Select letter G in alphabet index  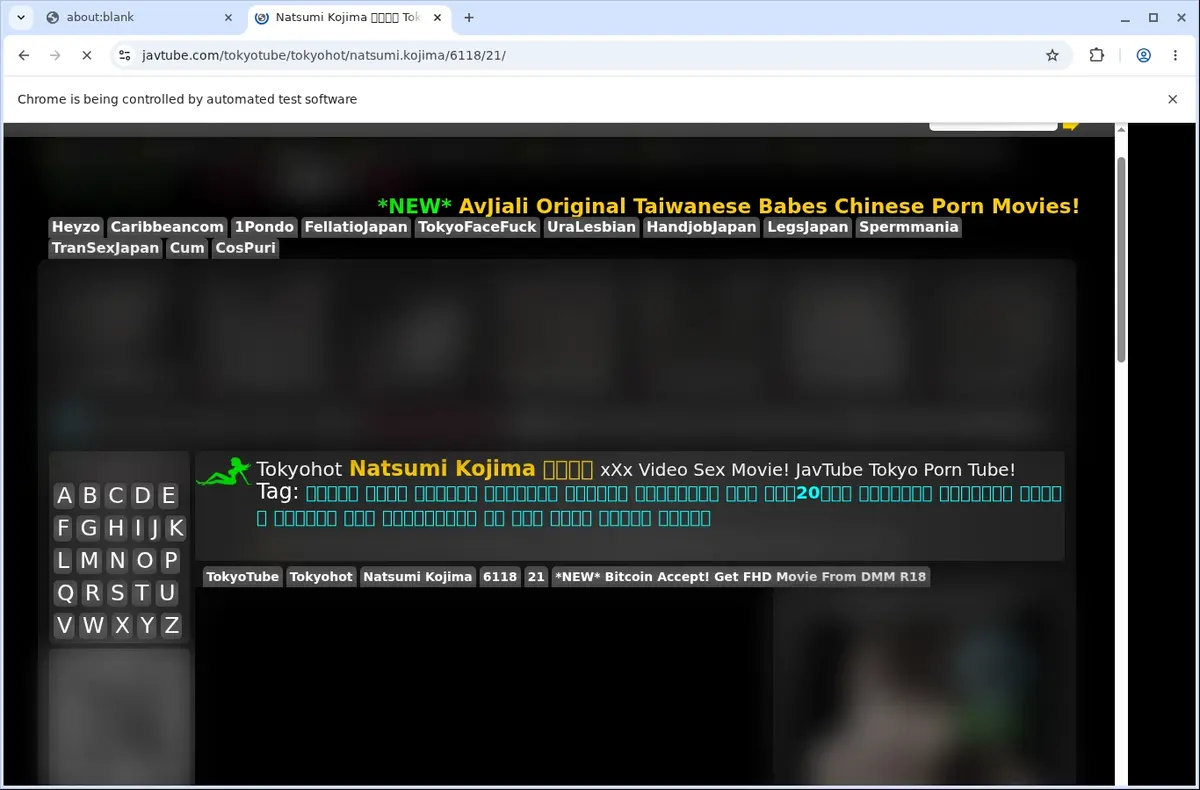pos(89,528)
